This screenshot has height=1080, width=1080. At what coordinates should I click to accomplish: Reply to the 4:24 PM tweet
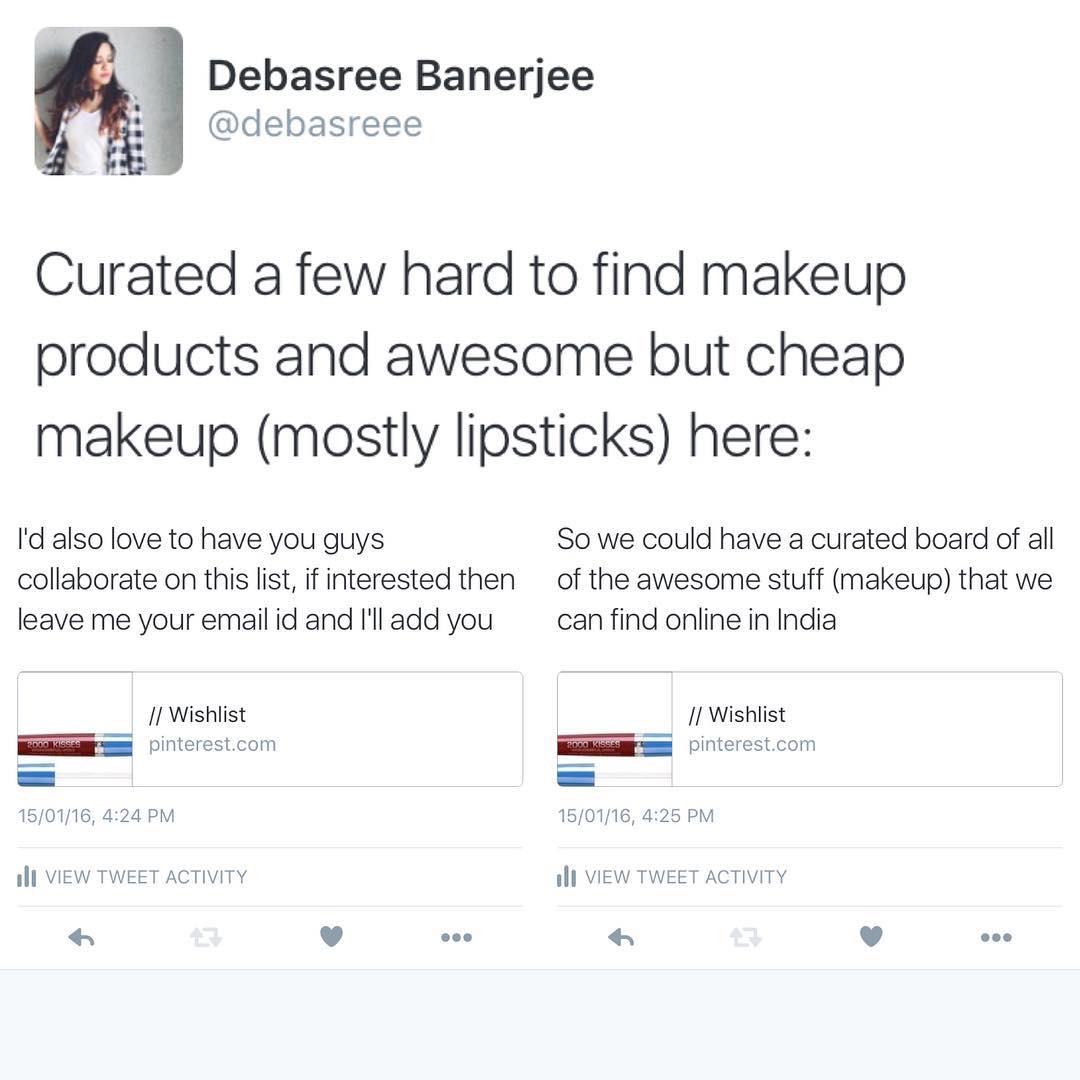[x=81, y=937]
